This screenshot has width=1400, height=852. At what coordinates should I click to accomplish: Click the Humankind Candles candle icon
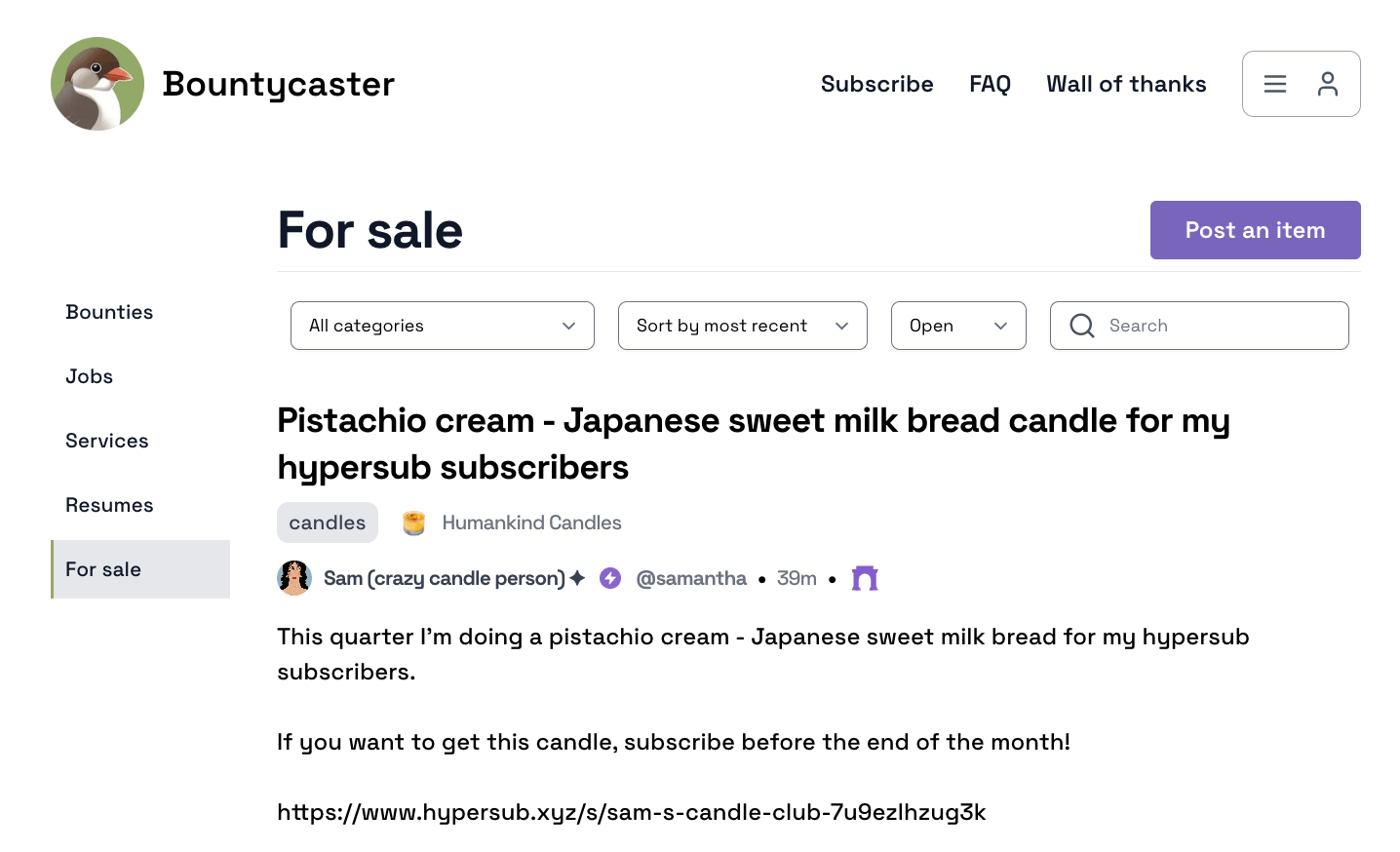414,523
